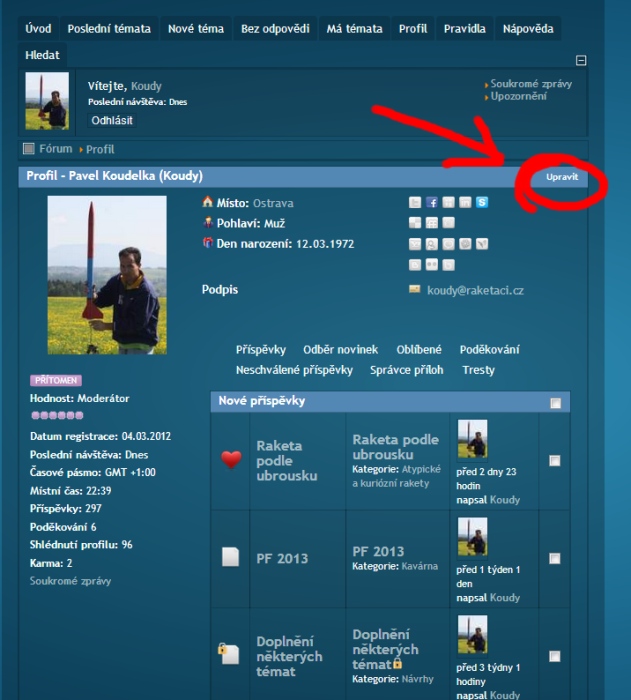Check the select-all box in Nové příspěvky header
The width and height of the screenshot is (631, 700).
pyautogui.click(x=556, y=403)
